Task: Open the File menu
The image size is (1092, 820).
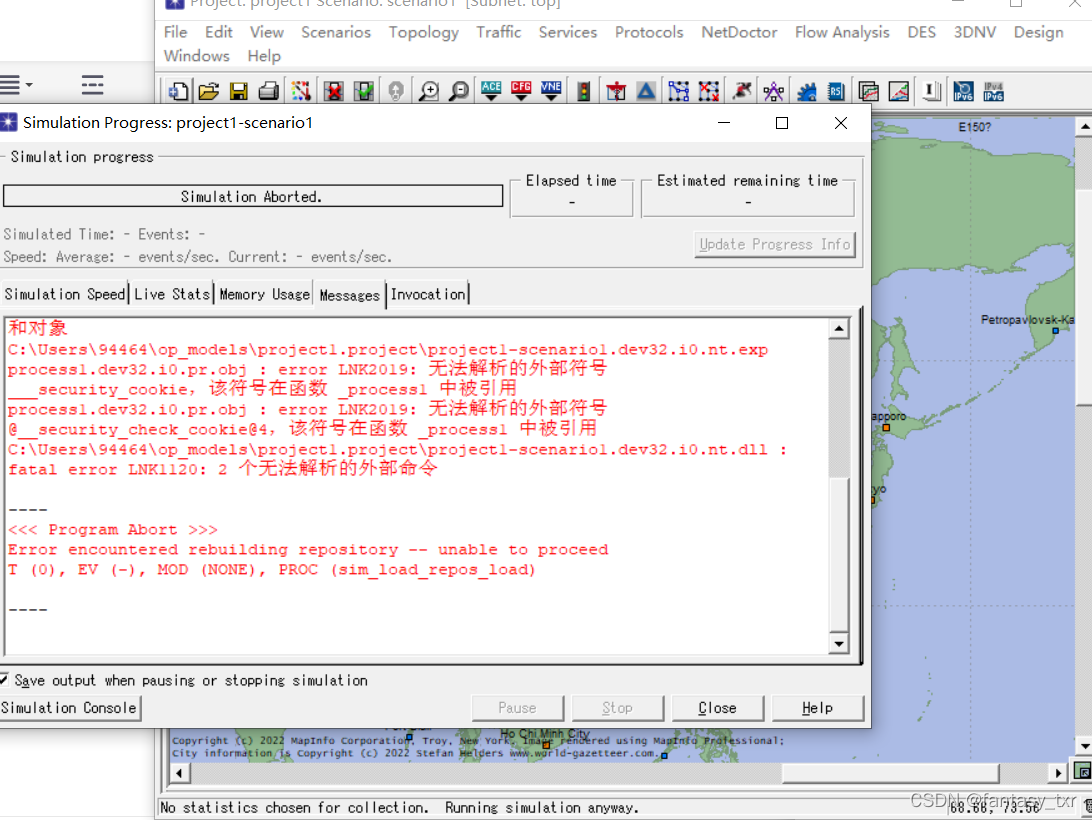Action: coord(176,32)
